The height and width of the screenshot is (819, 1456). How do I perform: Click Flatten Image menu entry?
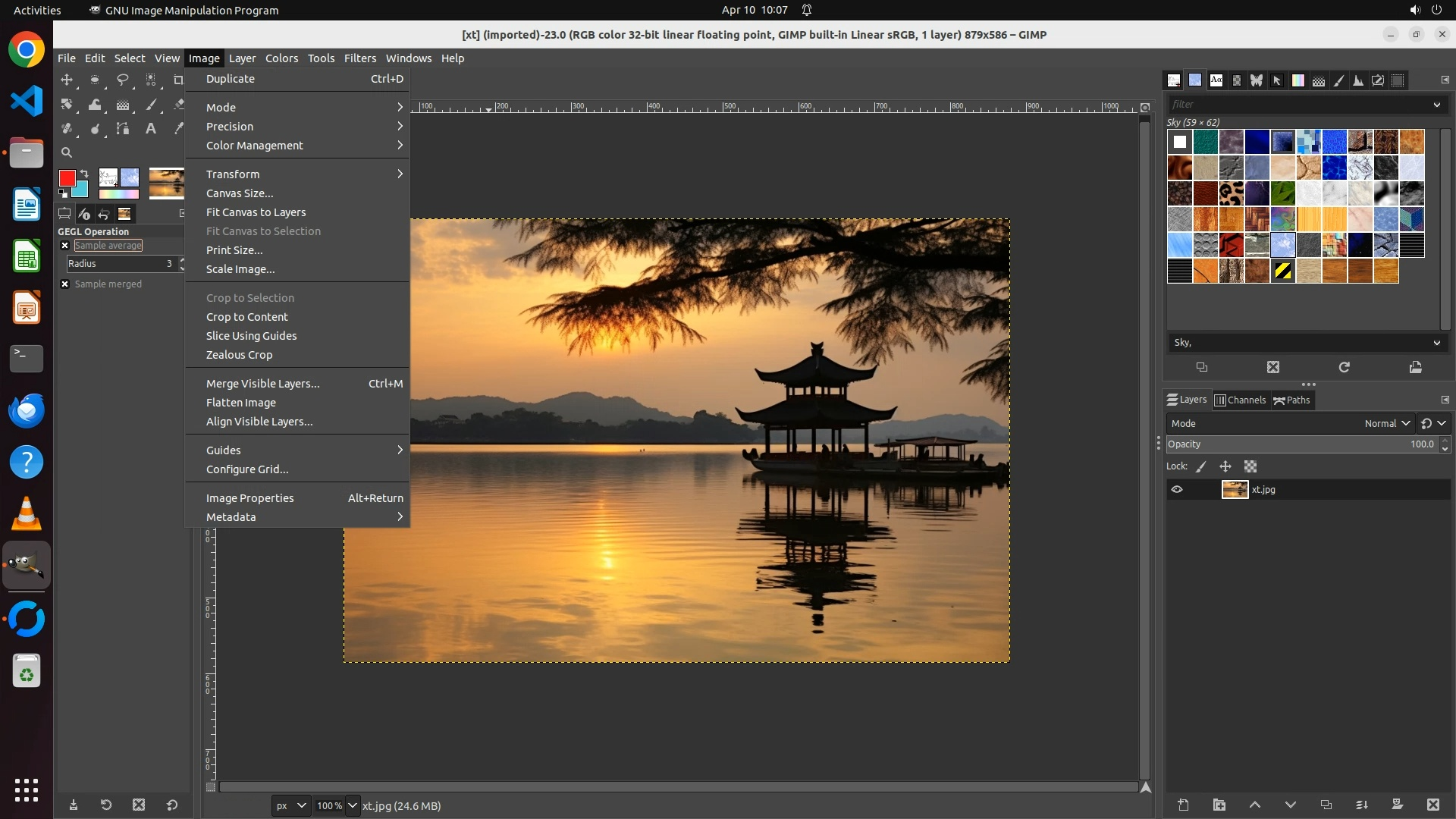(x=241, y=403)
